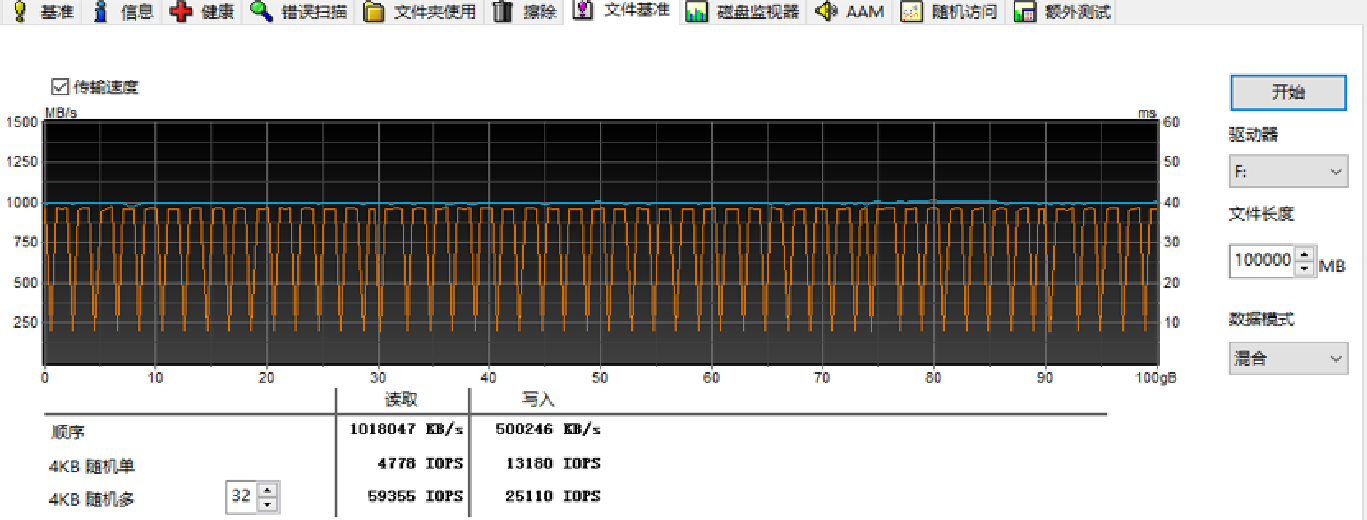The width and height of the screenshot is (1367, 520).
Task: Open the 驱动器 drive dropdown showing F:
Action: coord(1288,172)
